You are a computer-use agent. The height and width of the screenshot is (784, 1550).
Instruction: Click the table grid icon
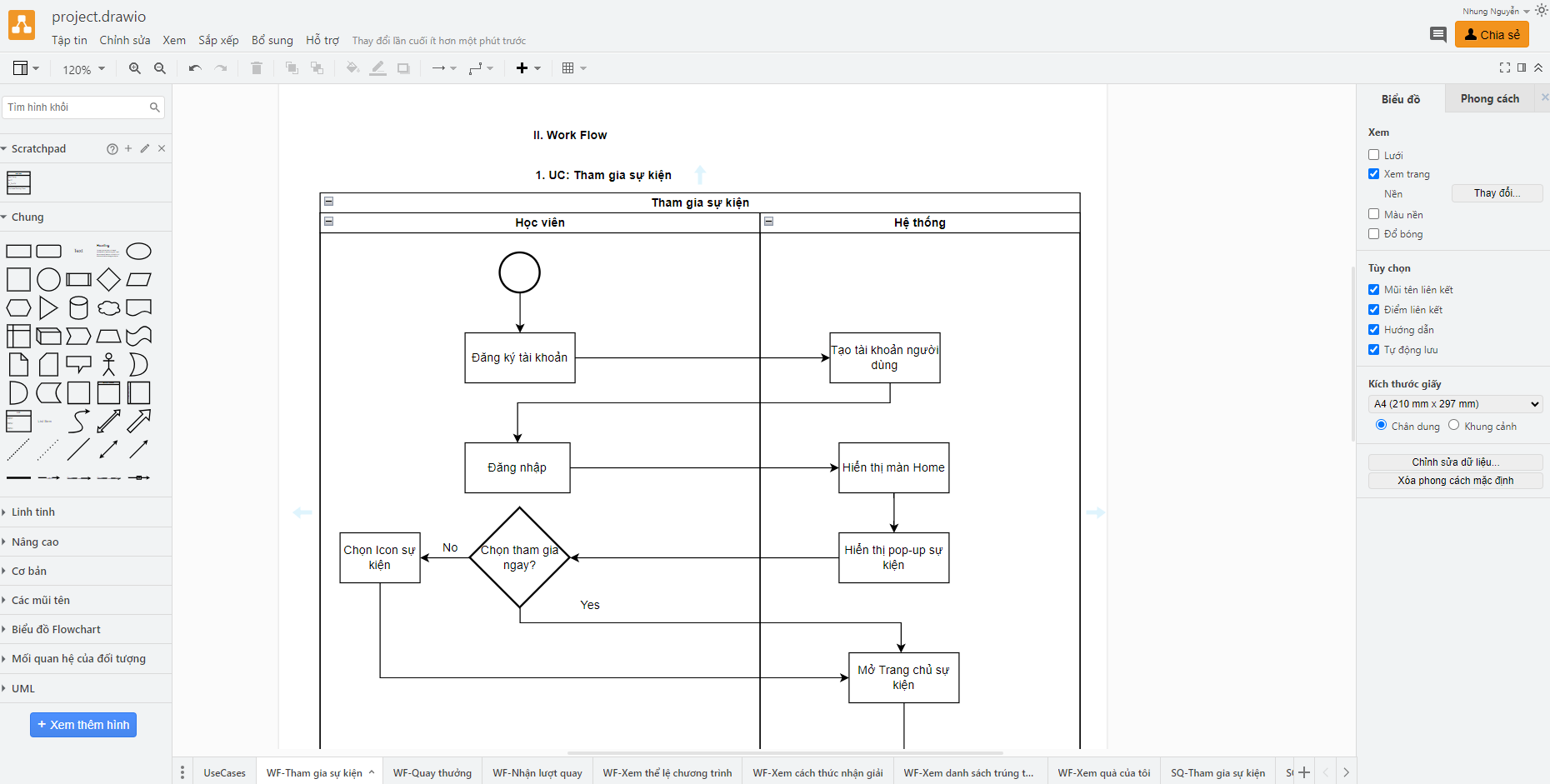(573, 68)
